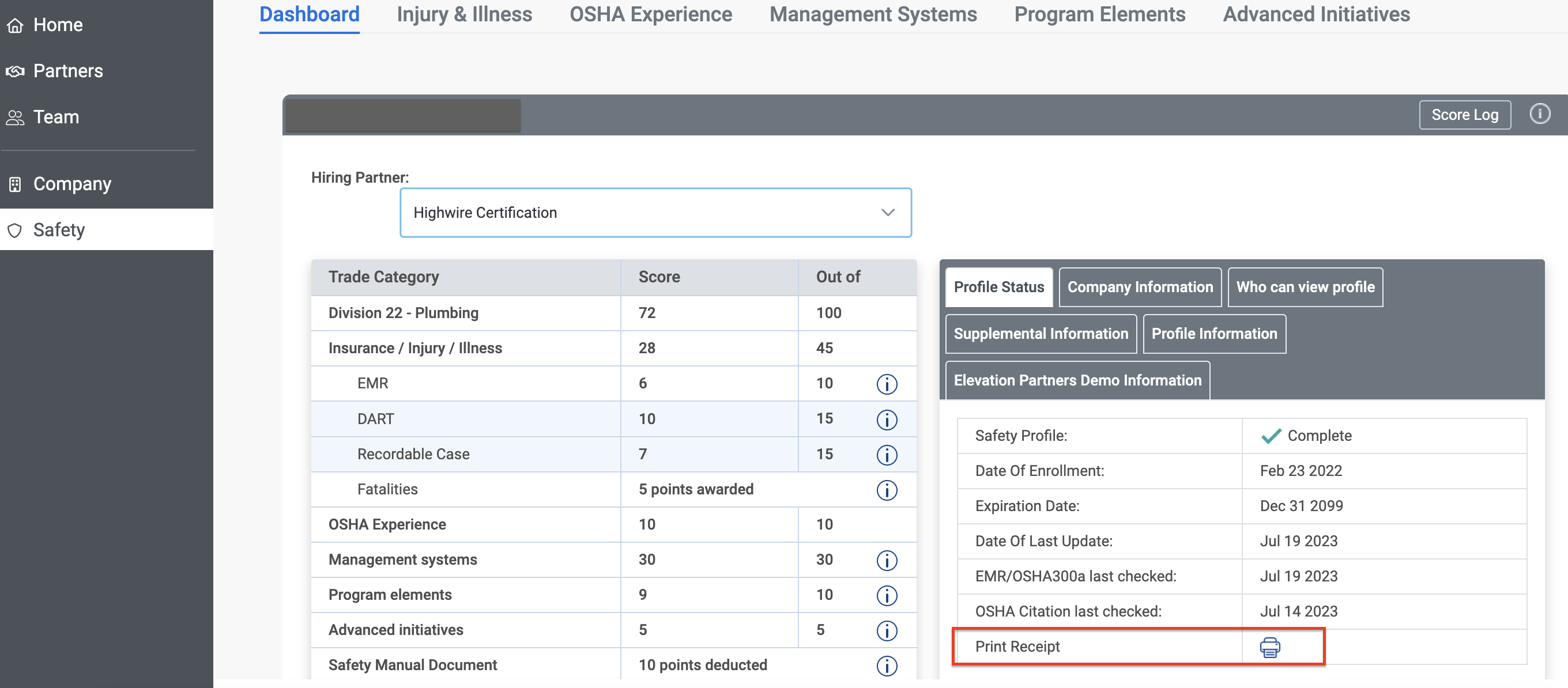Click the Recordable Case row label

tap(413, 455)
